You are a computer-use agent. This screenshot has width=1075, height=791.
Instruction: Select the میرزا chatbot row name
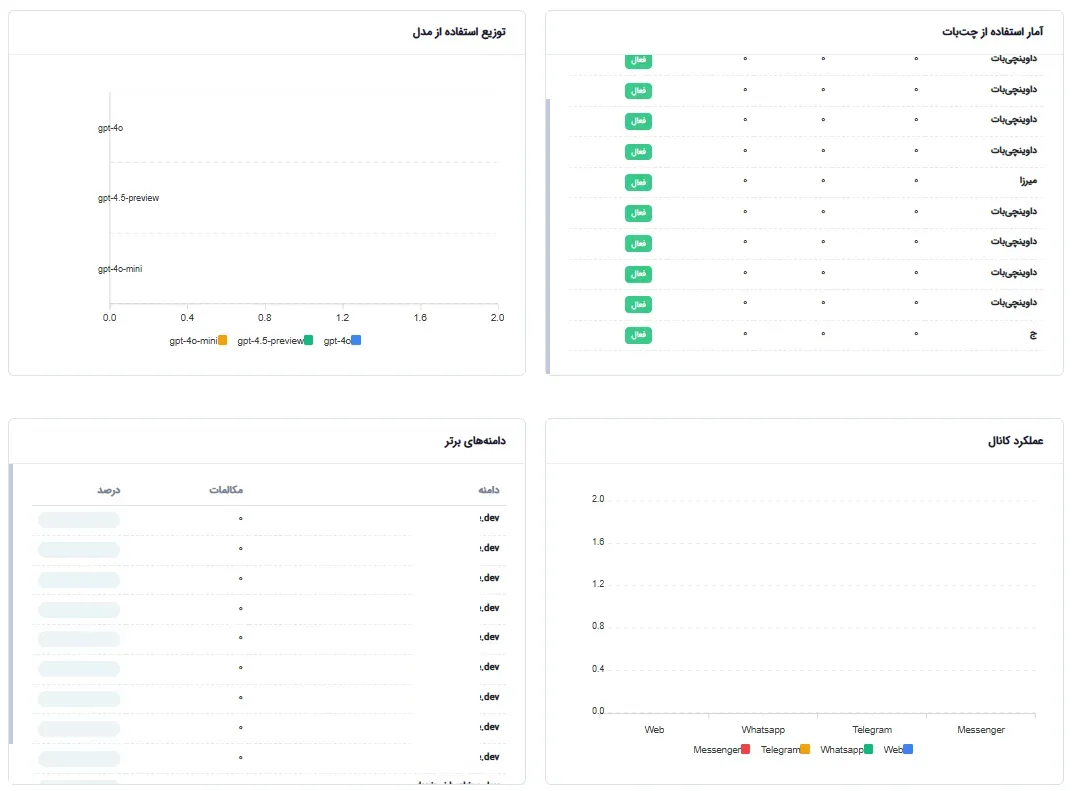[1028, 181]
